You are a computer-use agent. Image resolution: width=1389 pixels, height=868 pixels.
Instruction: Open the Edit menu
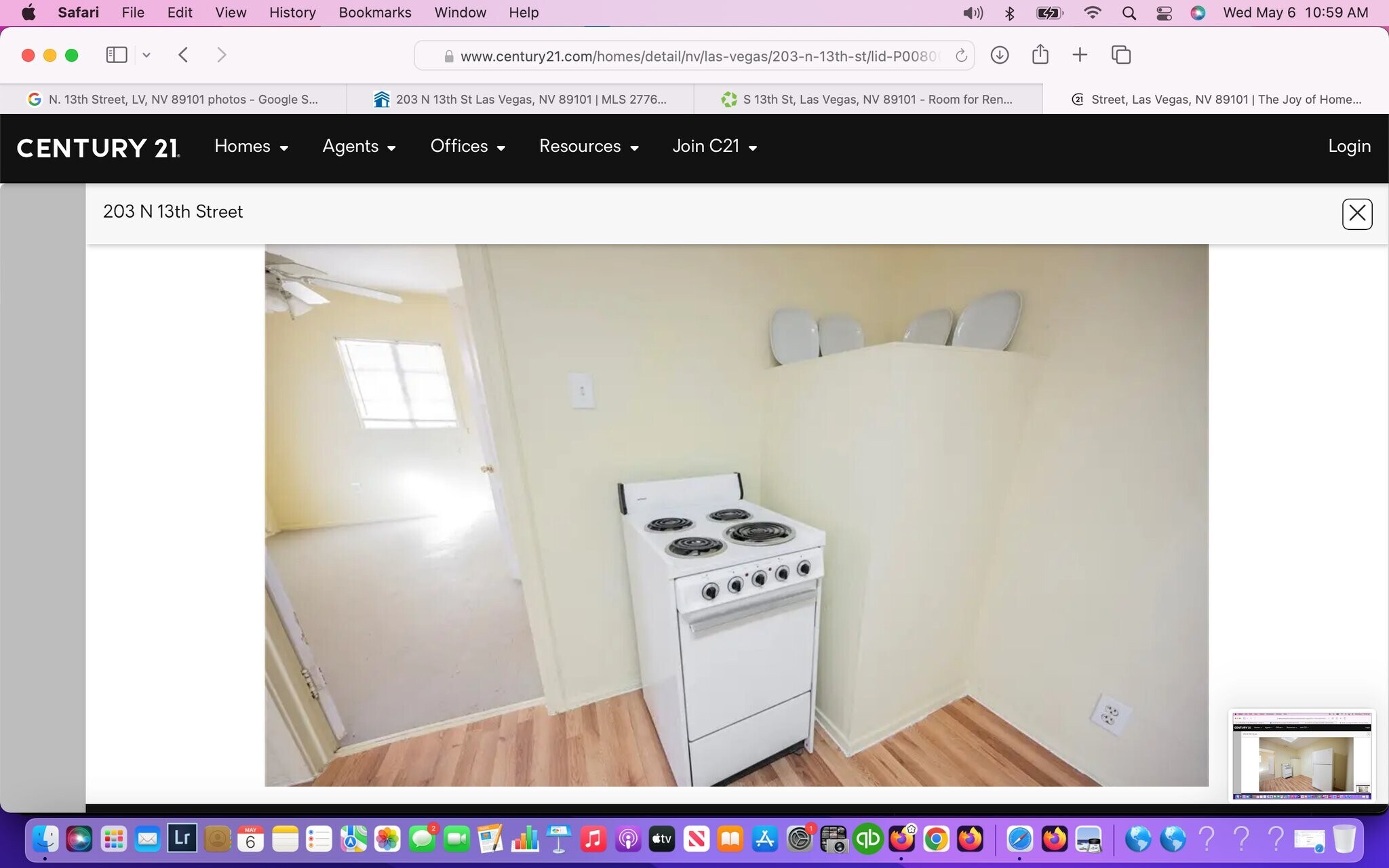(x=180, y=12)
